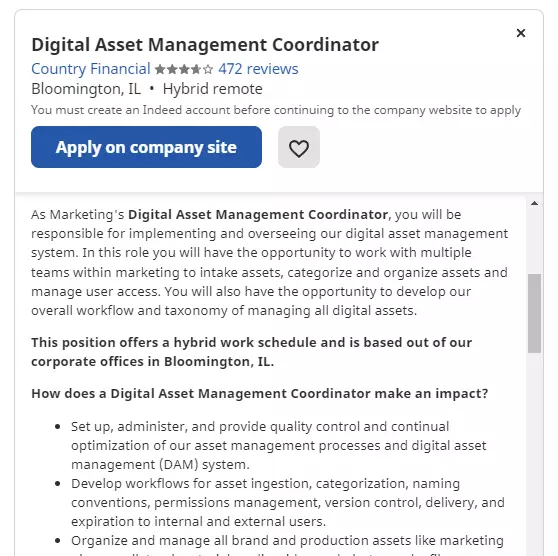Close the job details panel
558x556 pixels.
click(x=521, y=33)
